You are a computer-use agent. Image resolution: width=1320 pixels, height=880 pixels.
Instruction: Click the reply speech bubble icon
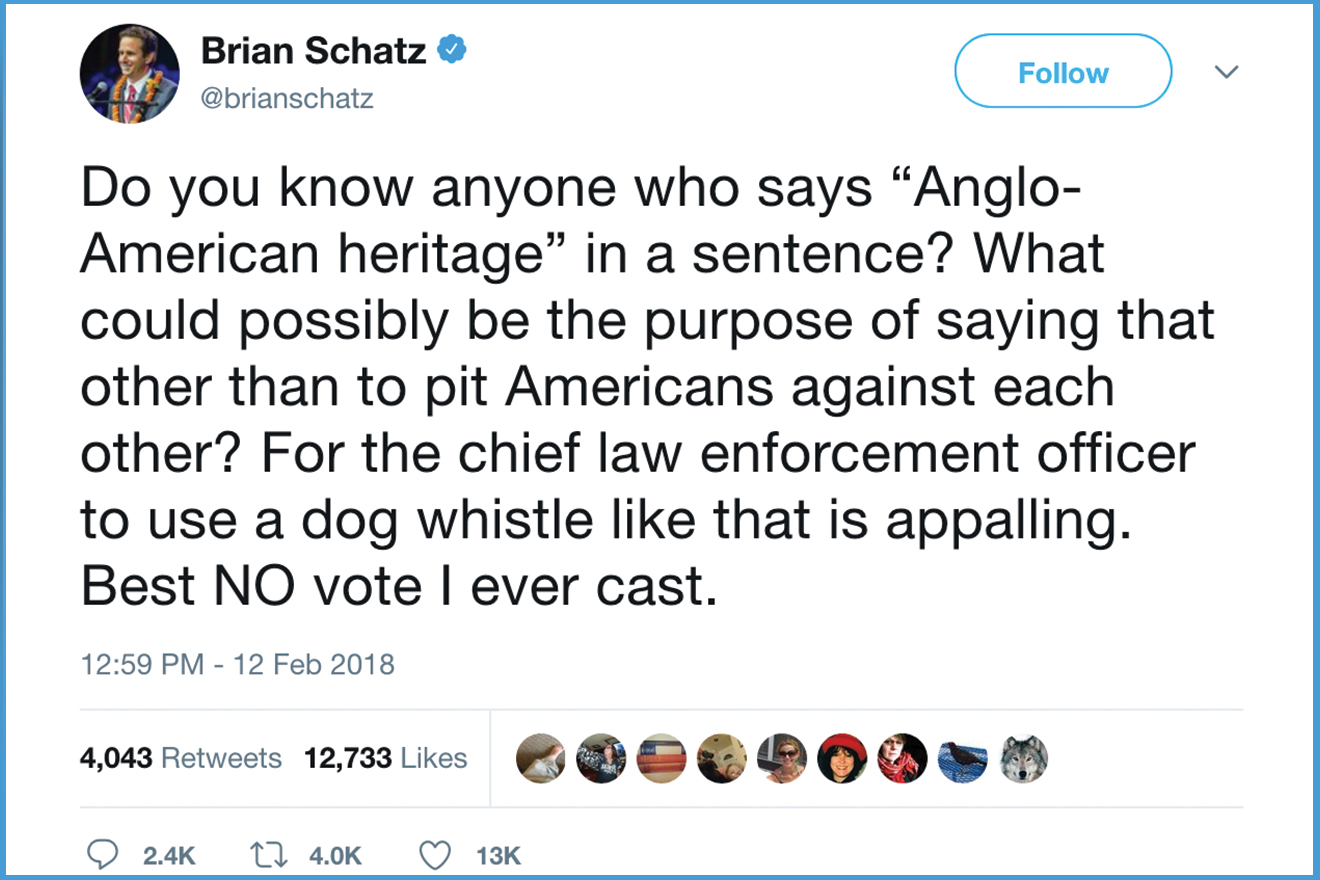[x=103, y=854]
